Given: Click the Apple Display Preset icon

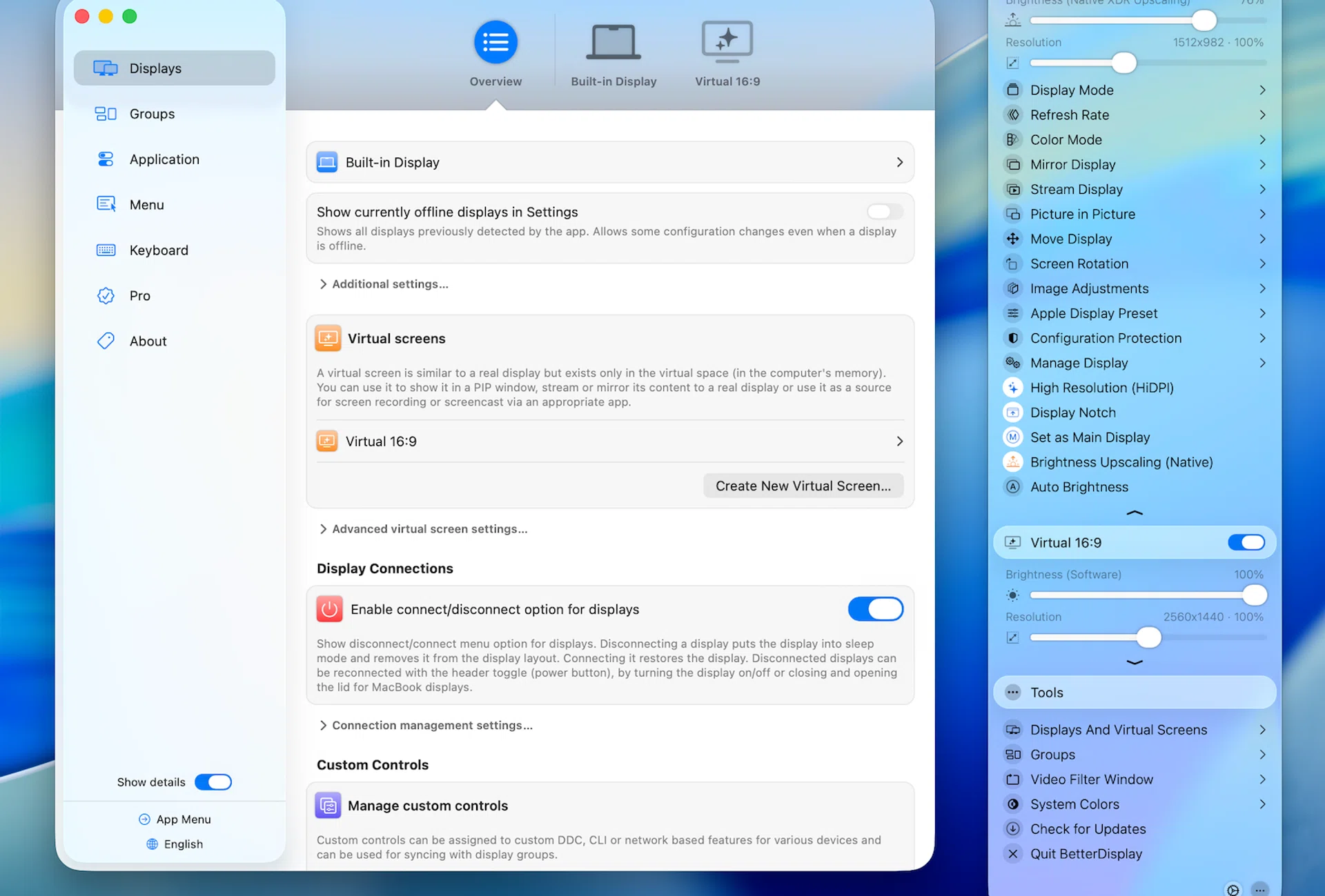Looking at the screenshot, I should [1012, 313].
